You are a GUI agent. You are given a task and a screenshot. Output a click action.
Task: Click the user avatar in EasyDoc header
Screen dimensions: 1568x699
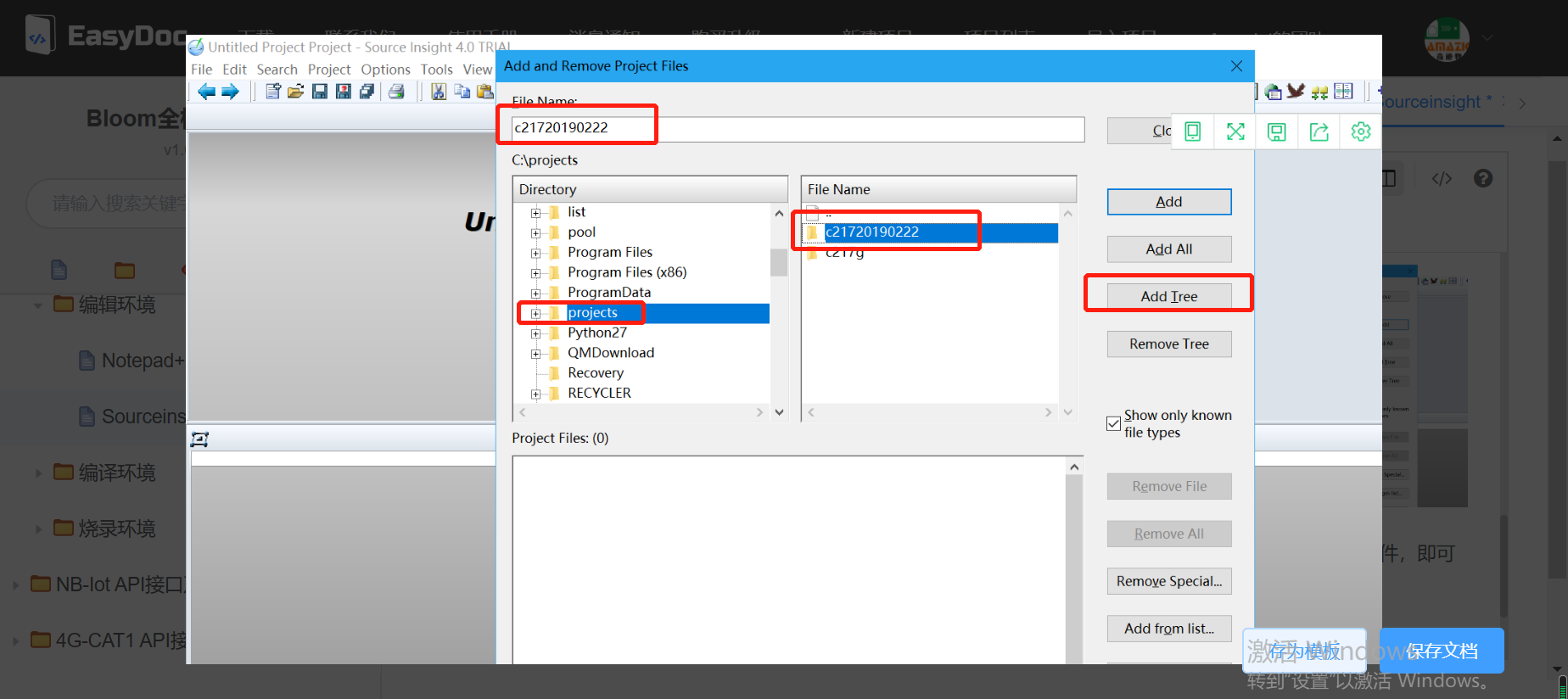click(1448, 38)
